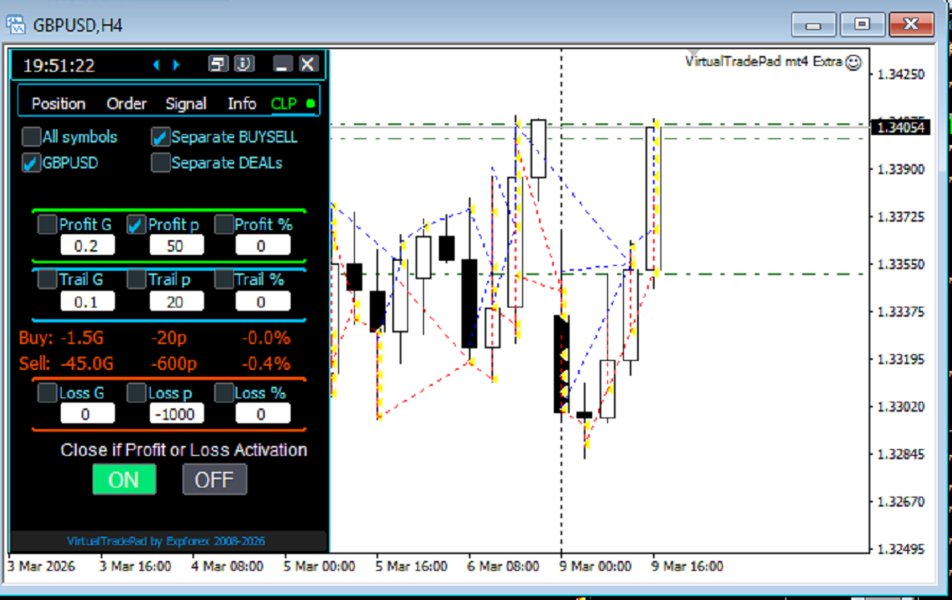This screenshot has width=952, height=600.
Task: Click the Profit p value field 50
Action: [177, 246]
